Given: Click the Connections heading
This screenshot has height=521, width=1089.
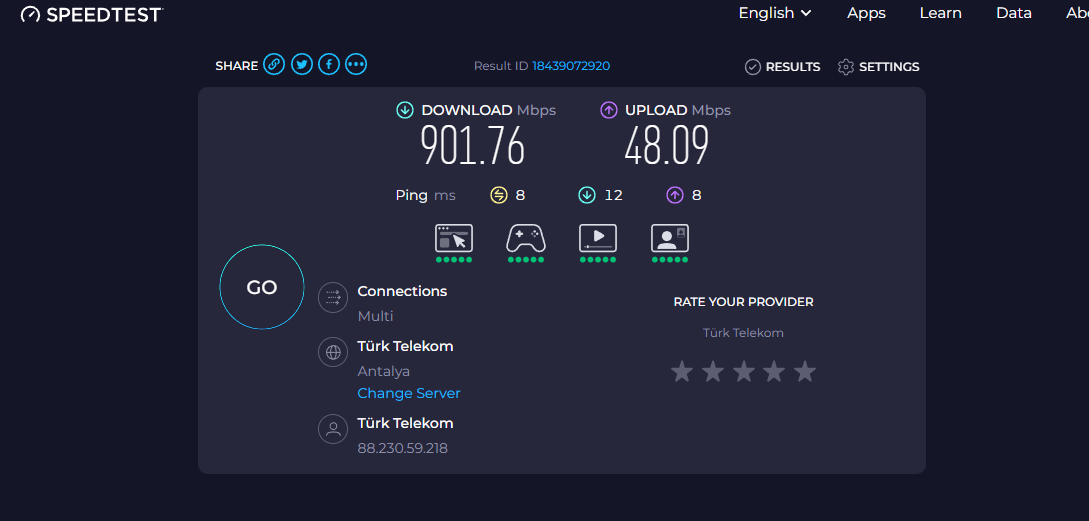Looking at the screenshot, I should coord(402,291).
